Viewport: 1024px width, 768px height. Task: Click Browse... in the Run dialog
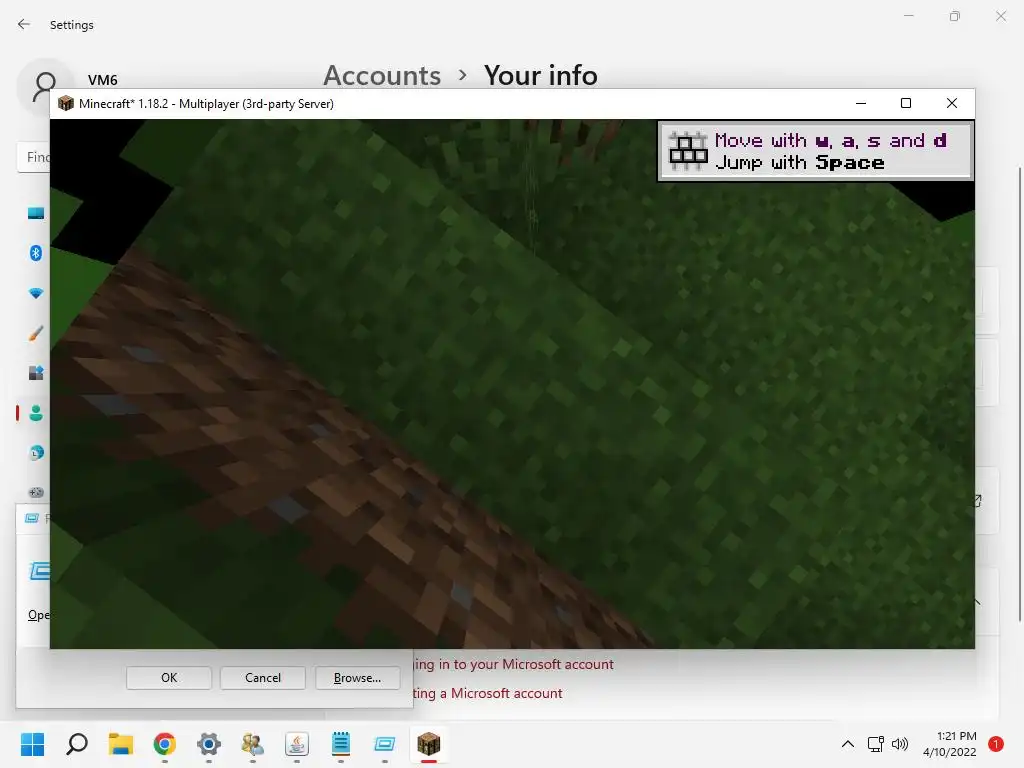pyautogui.click(x=357, y=678)
